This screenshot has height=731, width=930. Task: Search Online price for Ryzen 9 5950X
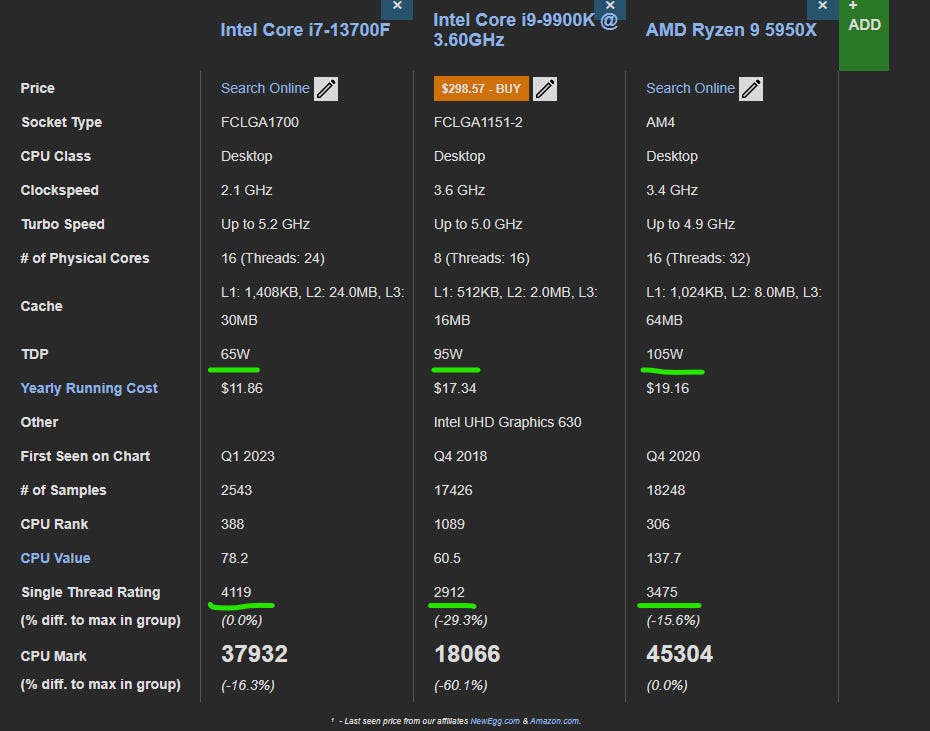[690, 88]
